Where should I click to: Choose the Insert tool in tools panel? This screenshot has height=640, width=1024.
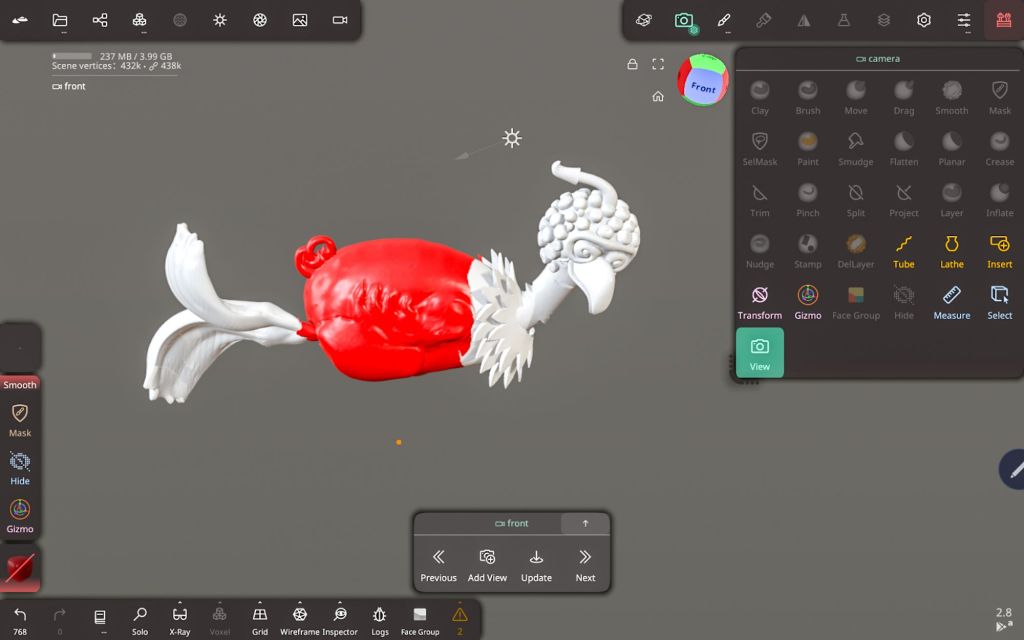point(999,250)
